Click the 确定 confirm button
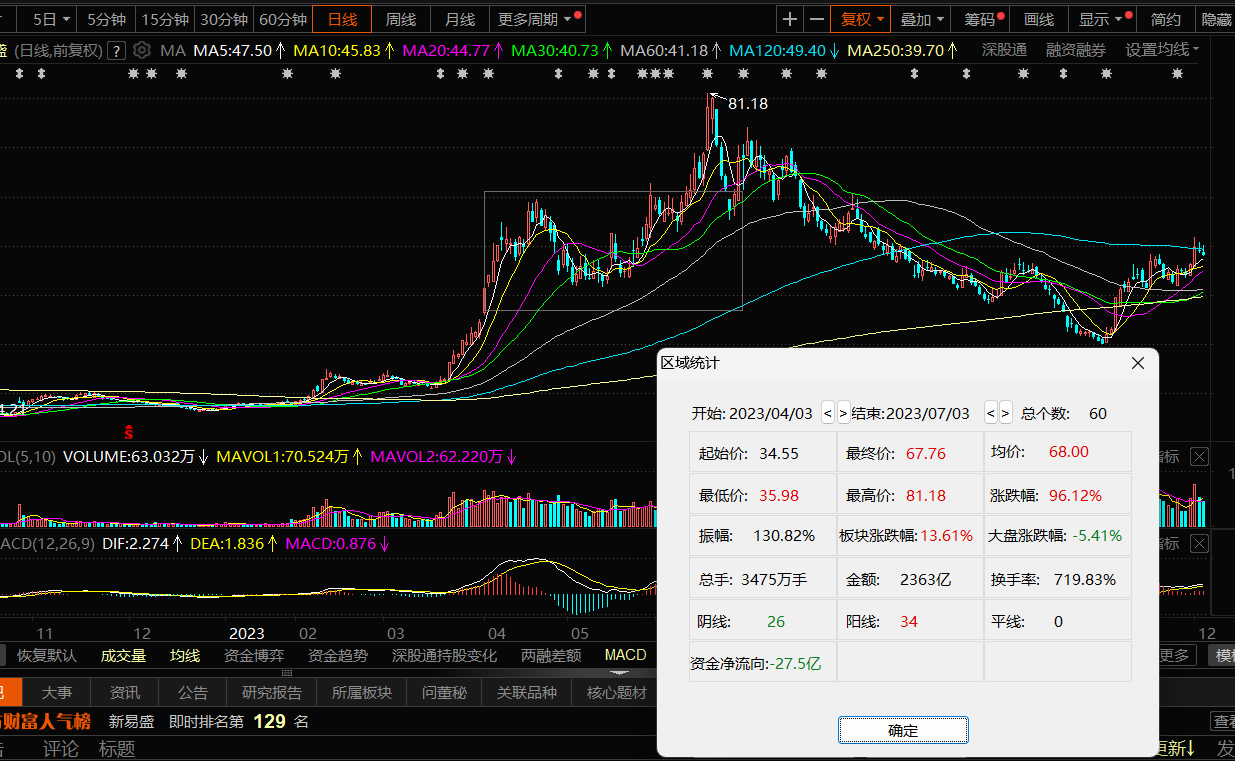The width and height of the screenshot is (1235, 761). (903, 730)
